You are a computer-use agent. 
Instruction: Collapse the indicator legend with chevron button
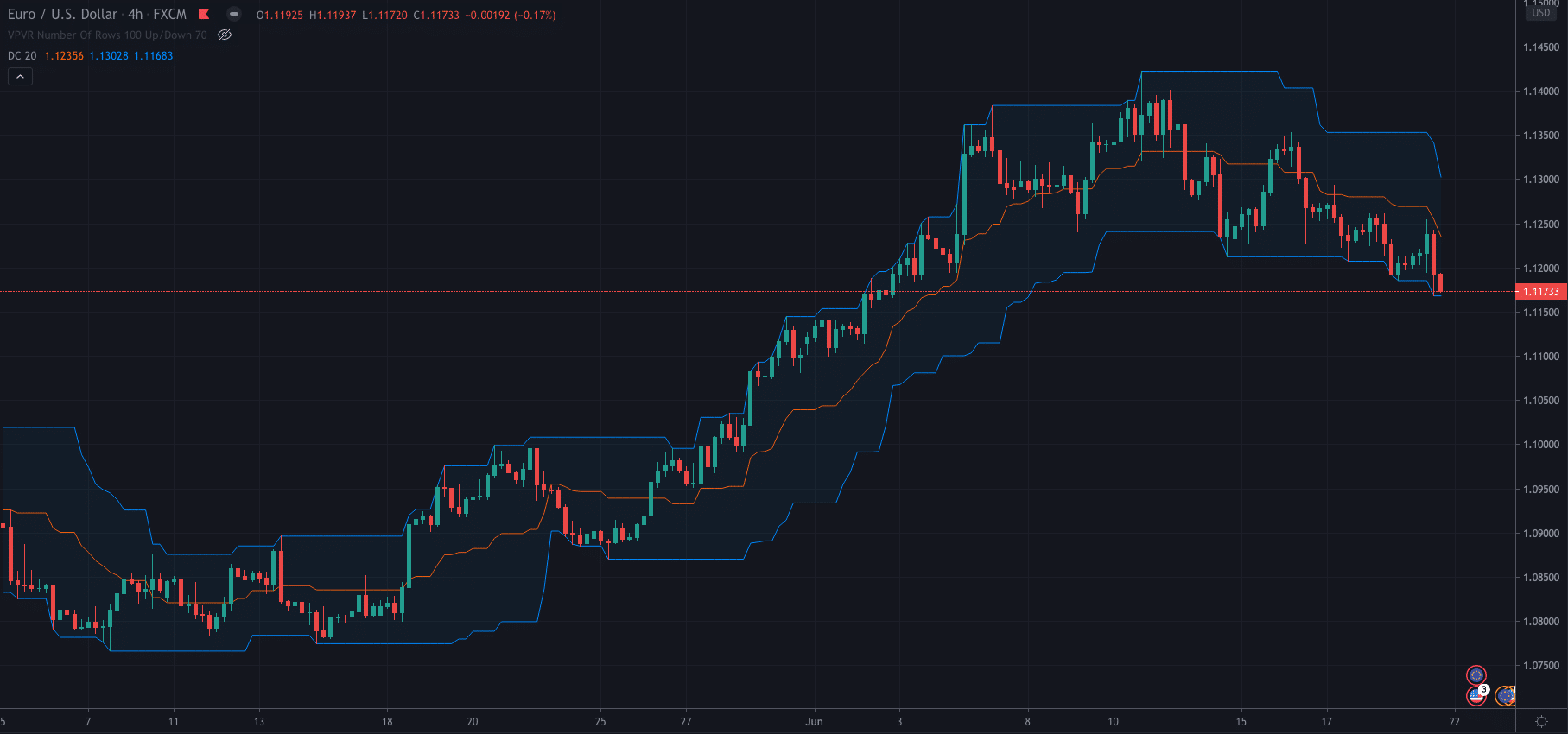20,77
